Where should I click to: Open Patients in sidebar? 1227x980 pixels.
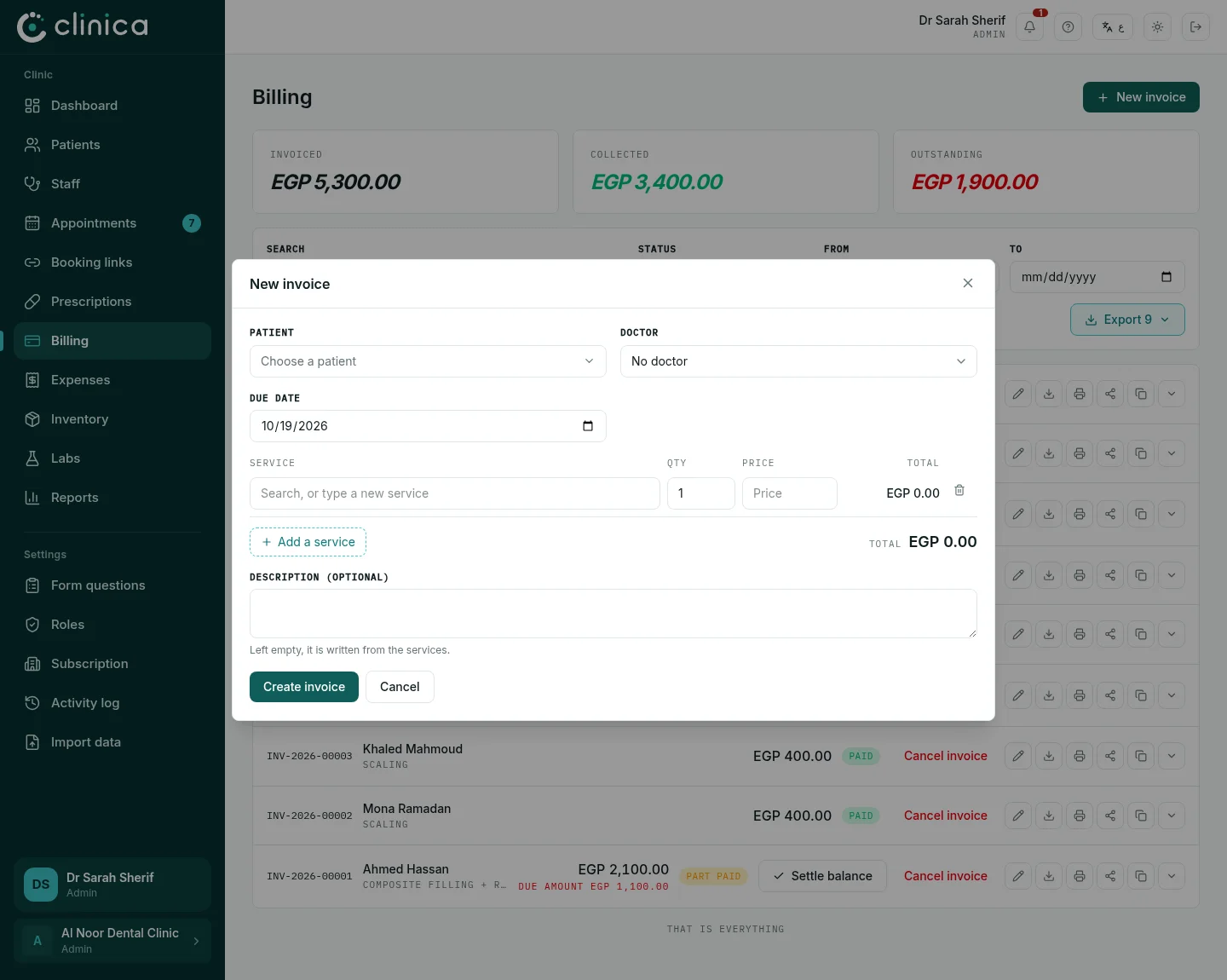pyautogui.click(x=112, y=145)
